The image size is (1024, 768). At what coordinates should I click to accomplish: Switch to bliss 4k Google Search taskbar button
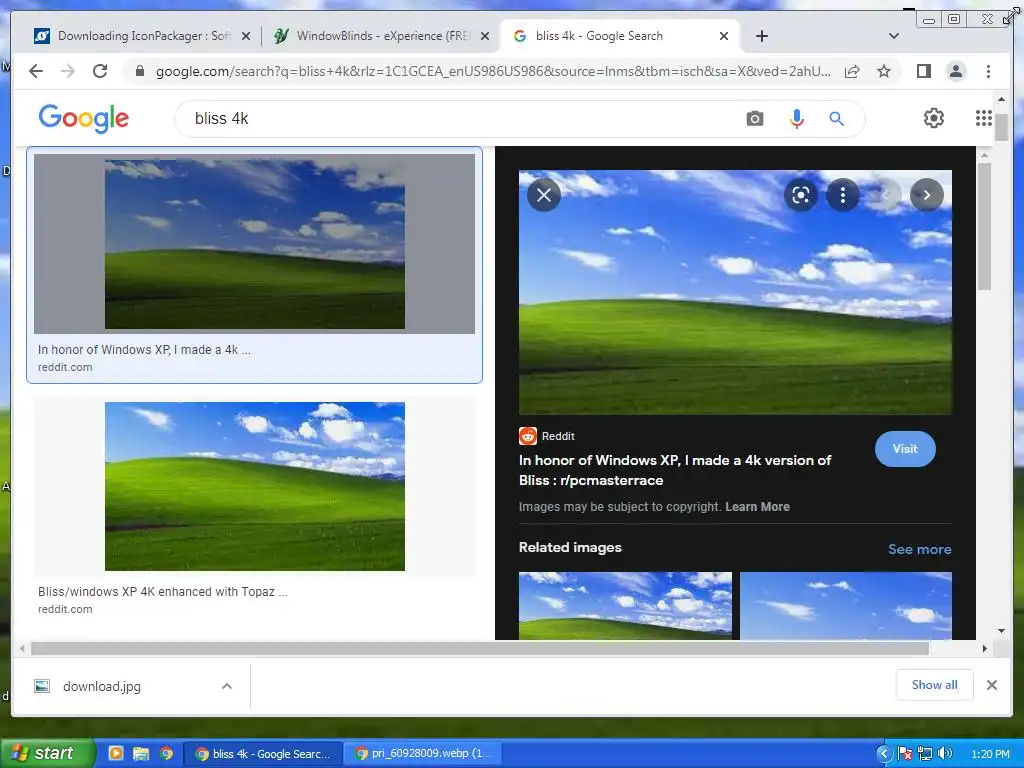(x=263, y=753)
